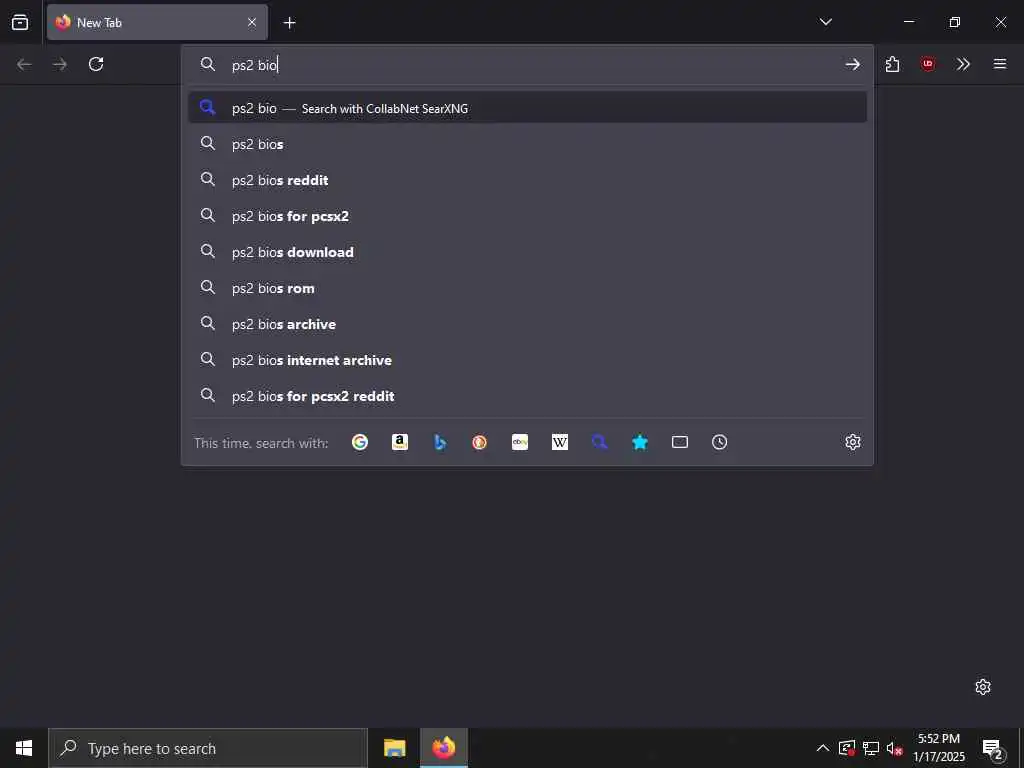1024x768 pixels.
Task: Open the Windows Start menu
Action: pos(24,748)
